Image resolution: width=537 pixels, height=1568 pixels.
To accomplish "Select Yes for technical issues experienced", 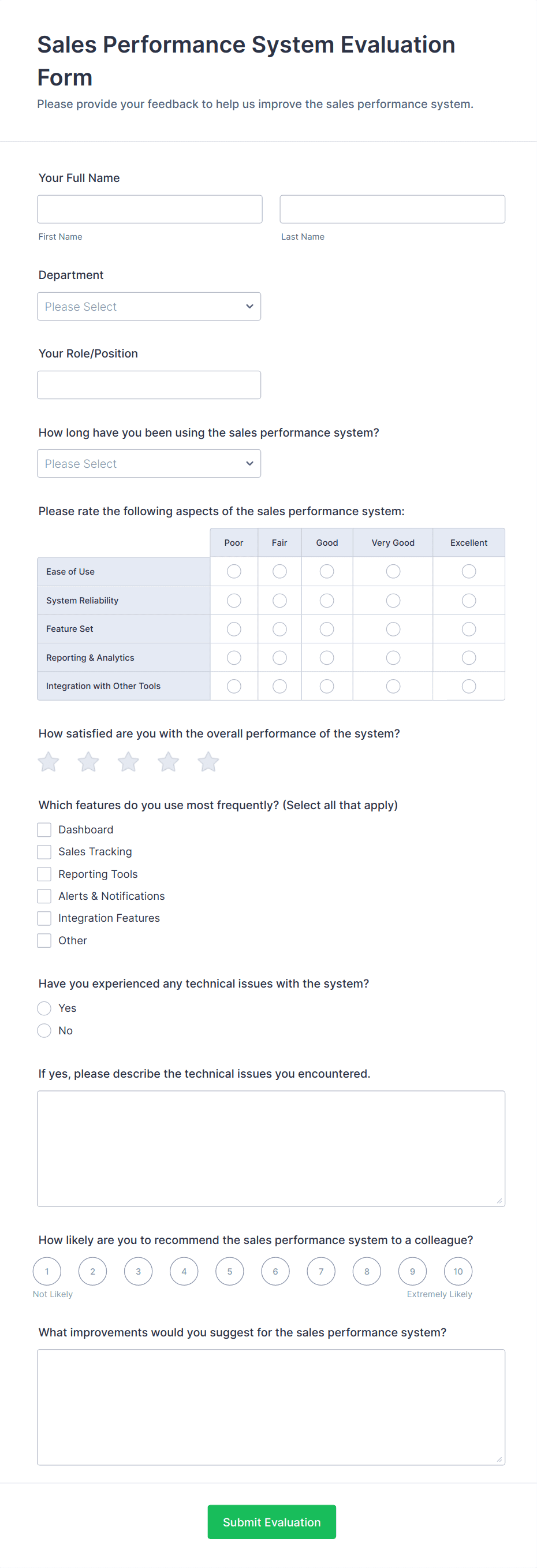I will [44, 1008].
